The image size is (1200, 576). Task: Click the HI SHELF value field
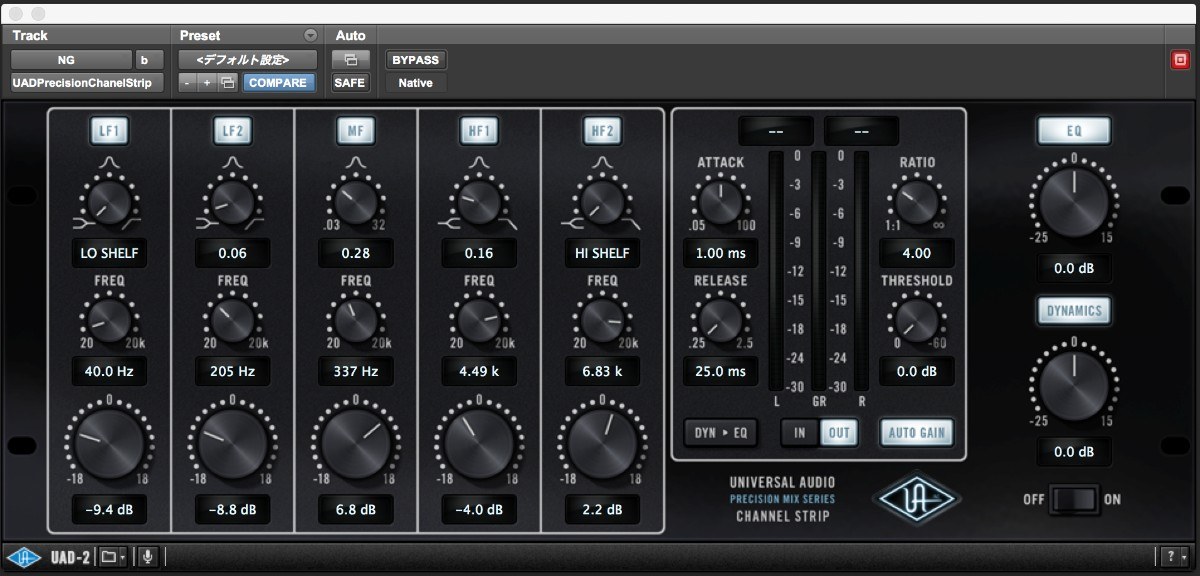pyautogui.click(x=602, y=253)
